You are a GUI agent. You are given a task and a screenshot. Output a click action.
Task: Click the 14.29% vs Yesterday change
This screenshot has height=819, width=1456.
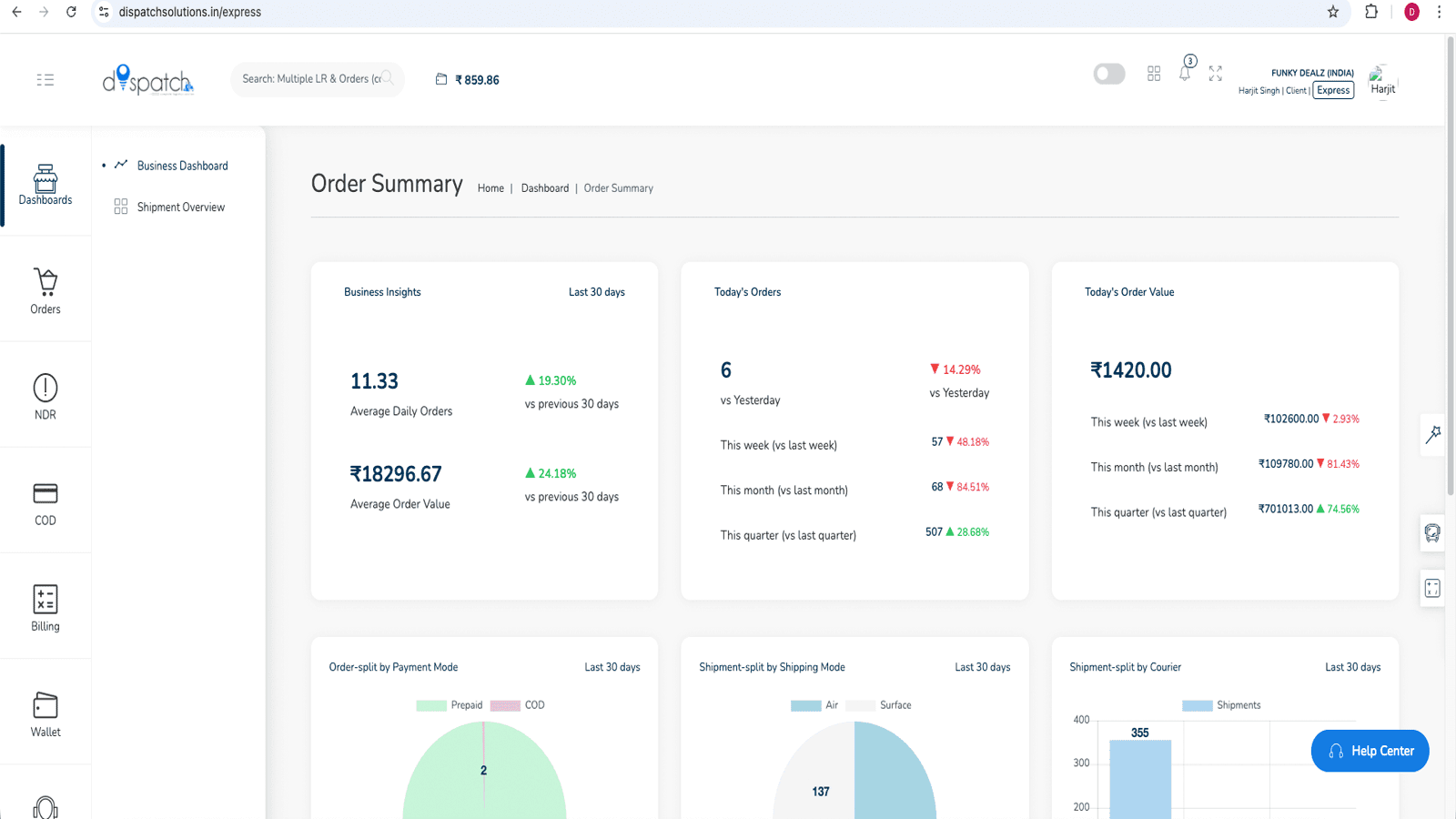coord(955,369)
